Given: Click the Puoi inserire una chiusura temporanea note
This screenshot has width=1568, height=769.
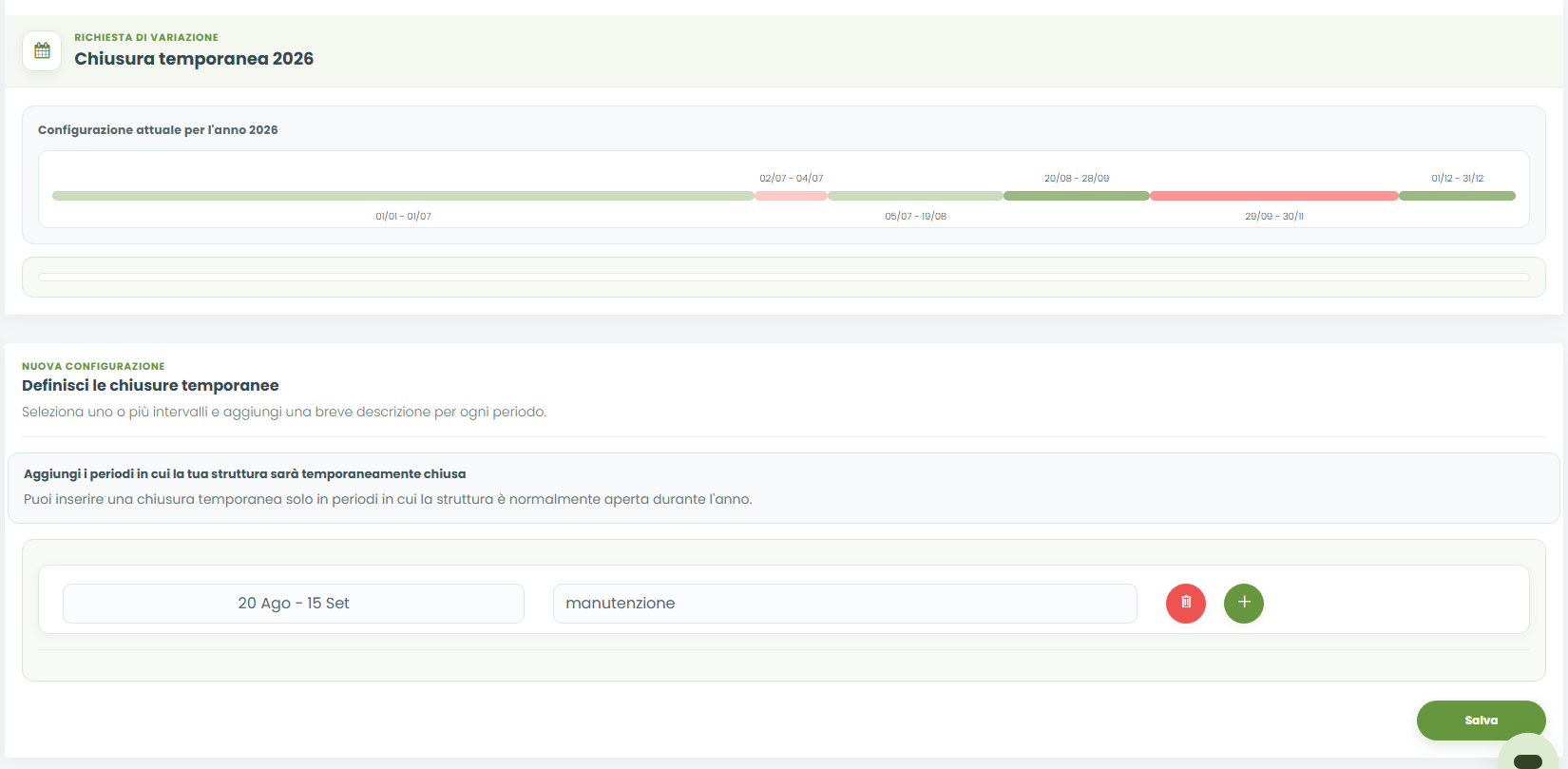Looking at the screenshot, I should point(388,499).
